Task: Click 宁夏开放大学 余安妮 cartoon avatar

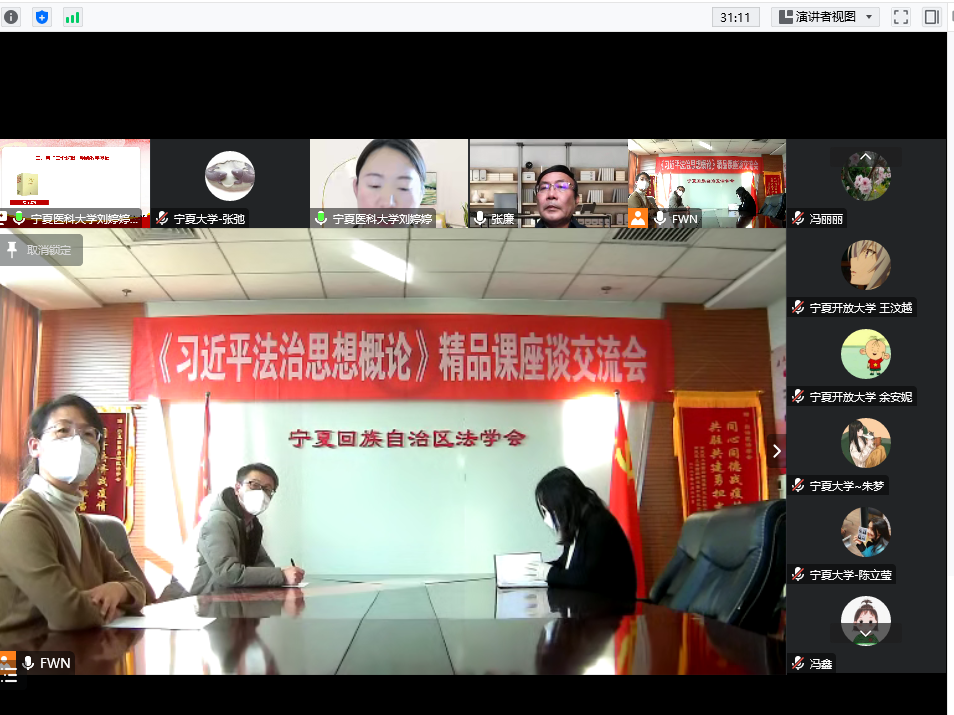Action: (x=865, y=354)
